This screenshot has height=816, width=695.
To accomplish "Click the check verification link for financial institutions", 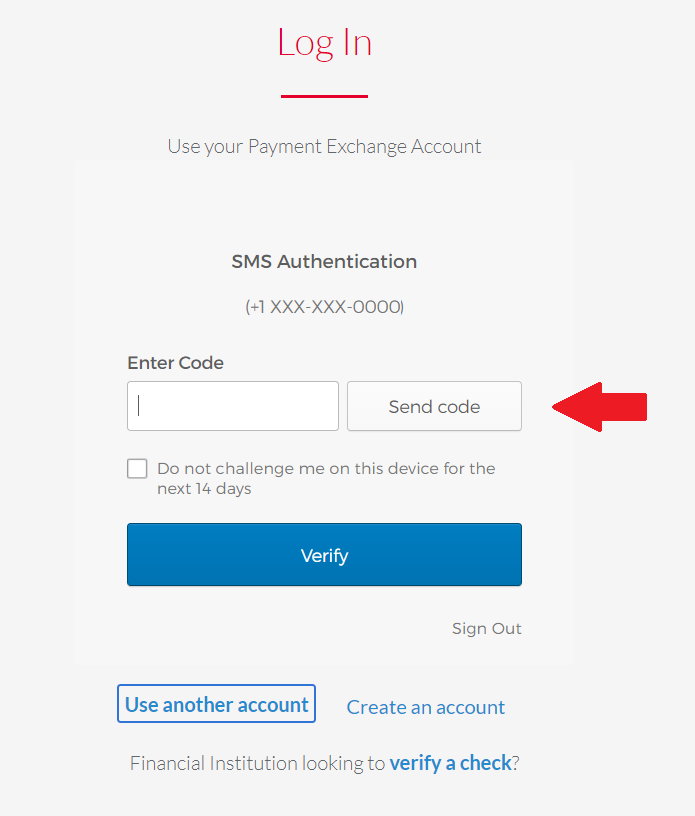I will click(451, 762).
